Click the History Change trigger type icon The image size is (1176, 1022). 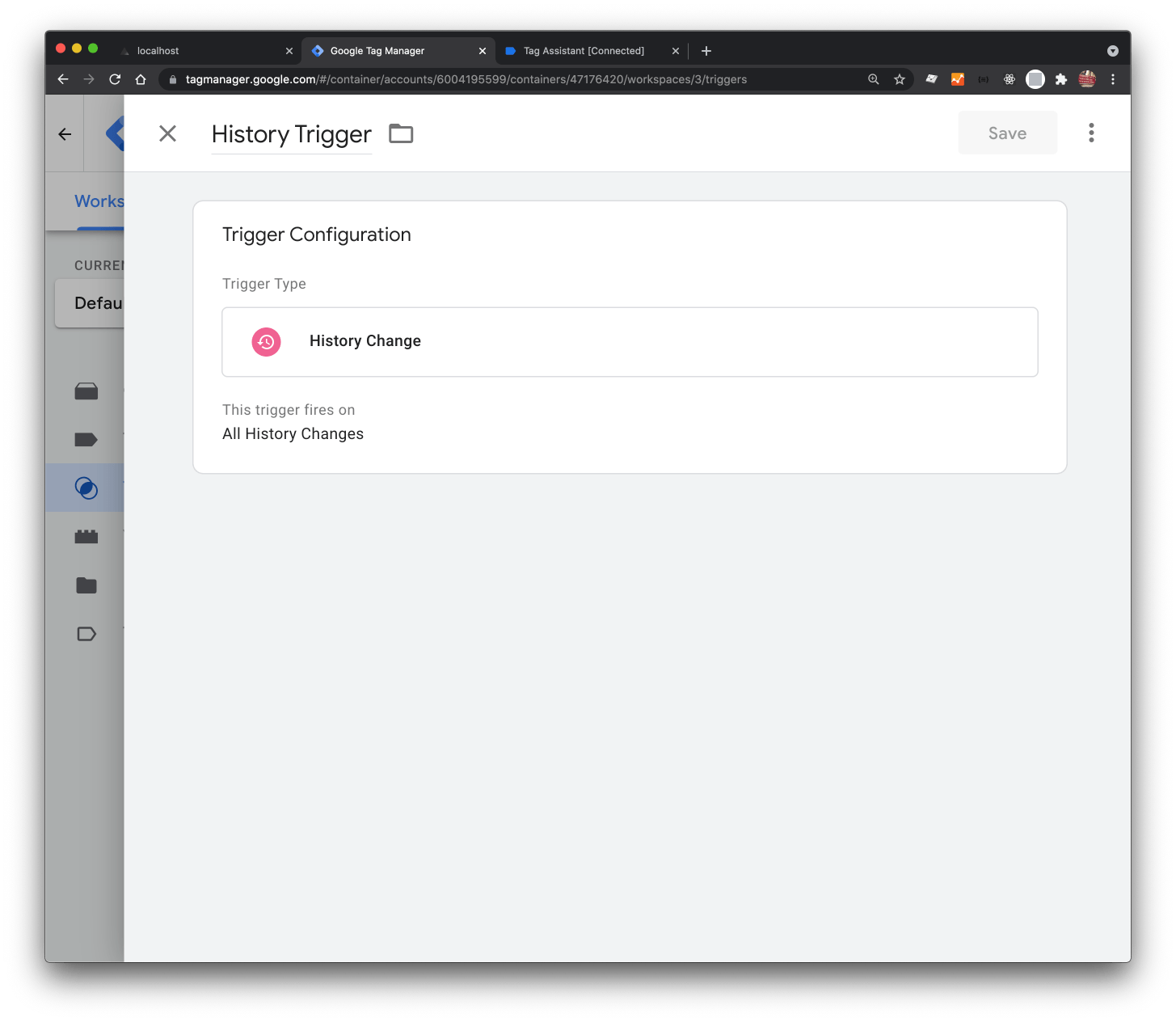click(267, 341)
